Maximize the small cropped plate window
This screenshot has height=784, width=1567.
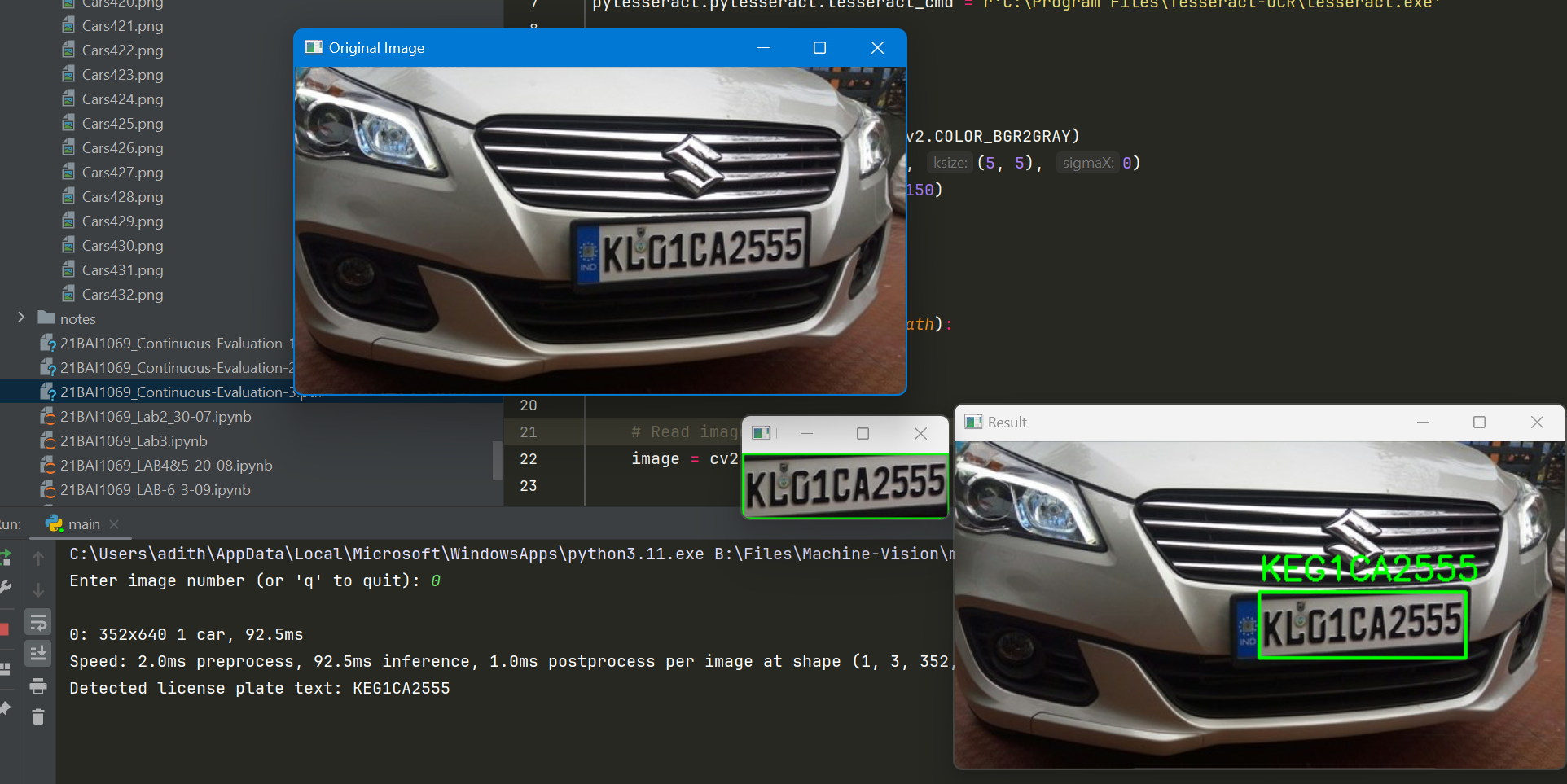coord(863,433)
